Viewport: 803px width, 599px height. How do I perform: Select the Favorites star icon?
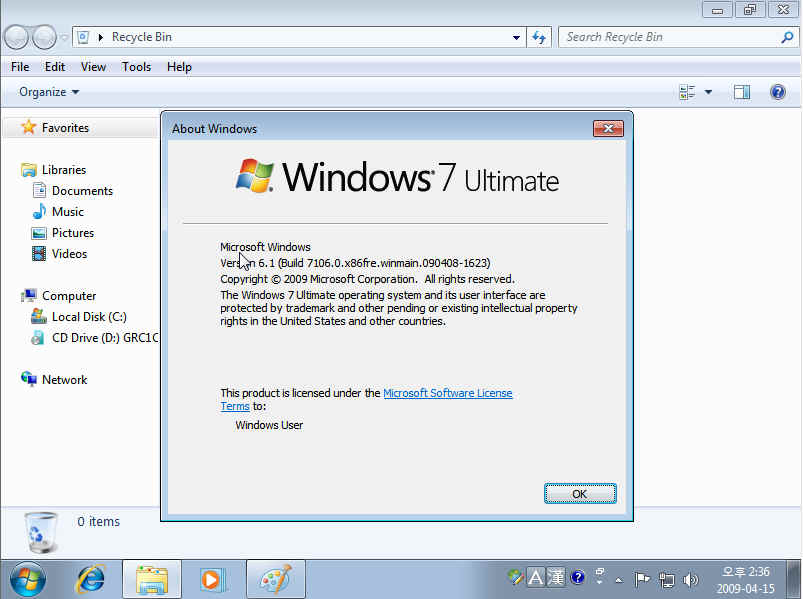pyautogui.click(x=29, y=127)
